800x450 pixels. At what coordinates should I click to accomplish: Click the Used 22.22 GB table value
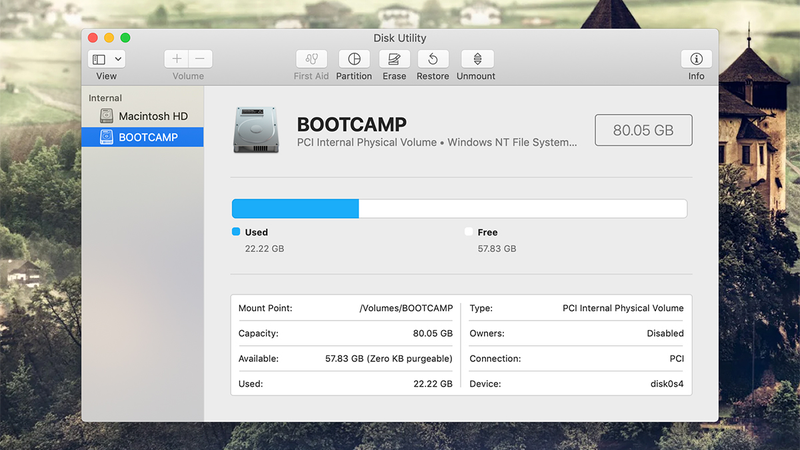point(433,384)
